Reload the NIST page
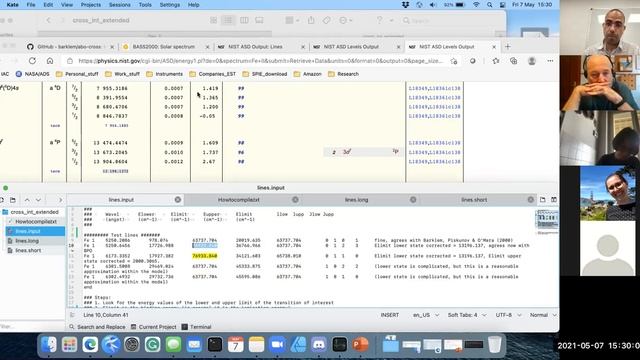Screen dimensions: 640x360 (x=32, y=61)
